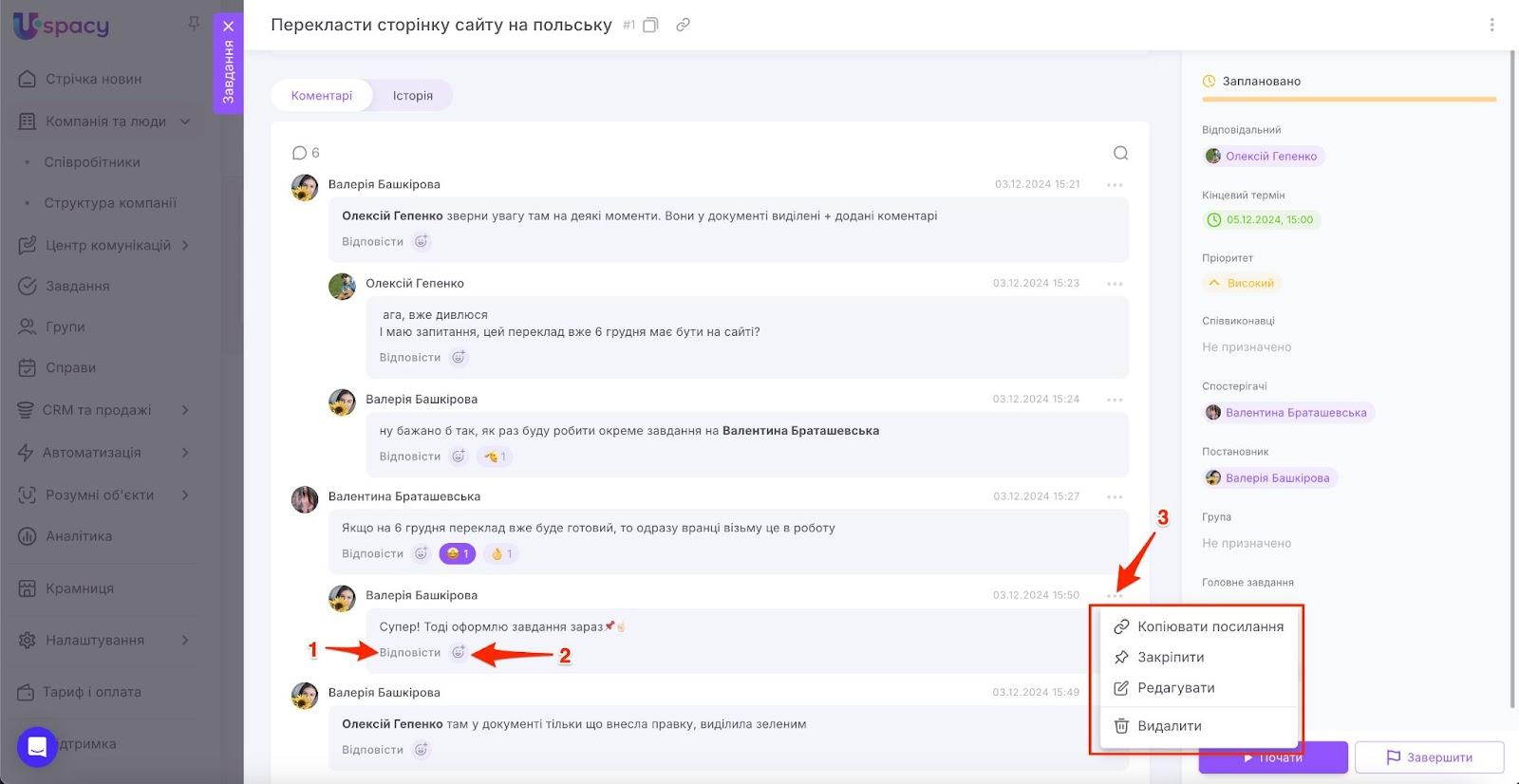The height and width of the screenshot is (784, 1519).
Task: Click the task title text
Action: [441, 25]
